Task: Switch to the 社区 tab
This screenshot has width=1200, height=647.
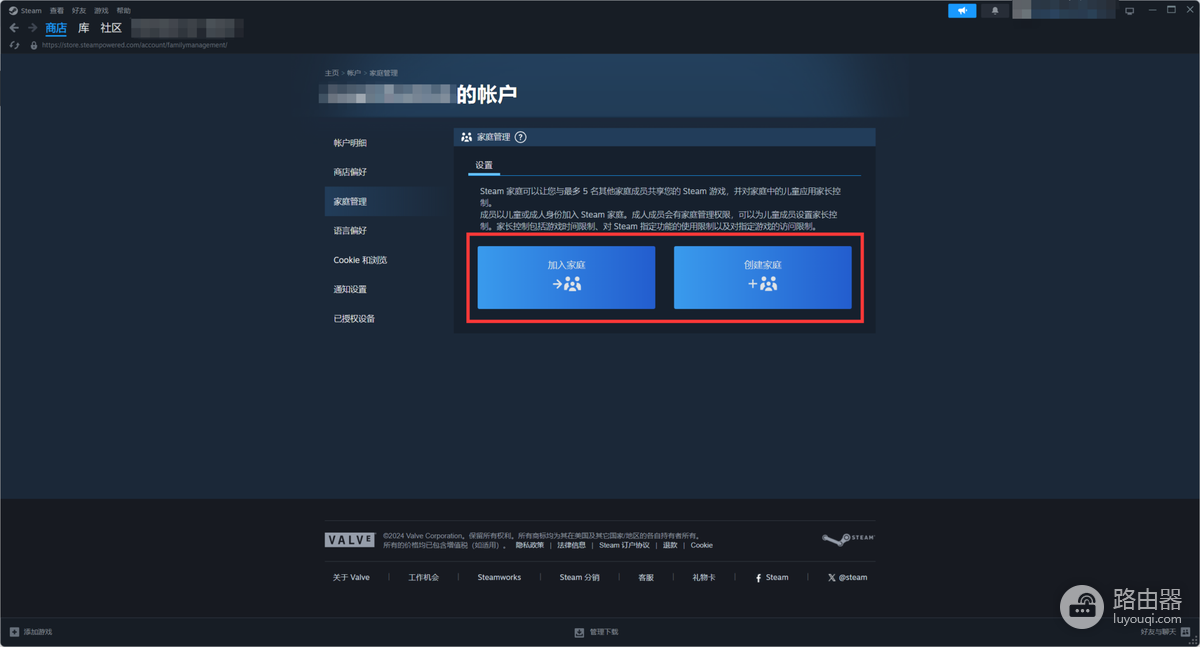Action: click(x=111, y=28)
